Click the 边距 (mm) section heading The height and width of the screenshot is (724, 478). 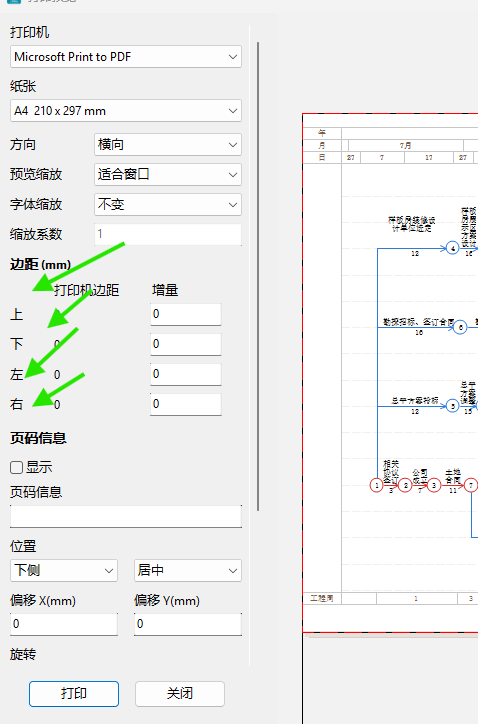click(x=41, y=265)
